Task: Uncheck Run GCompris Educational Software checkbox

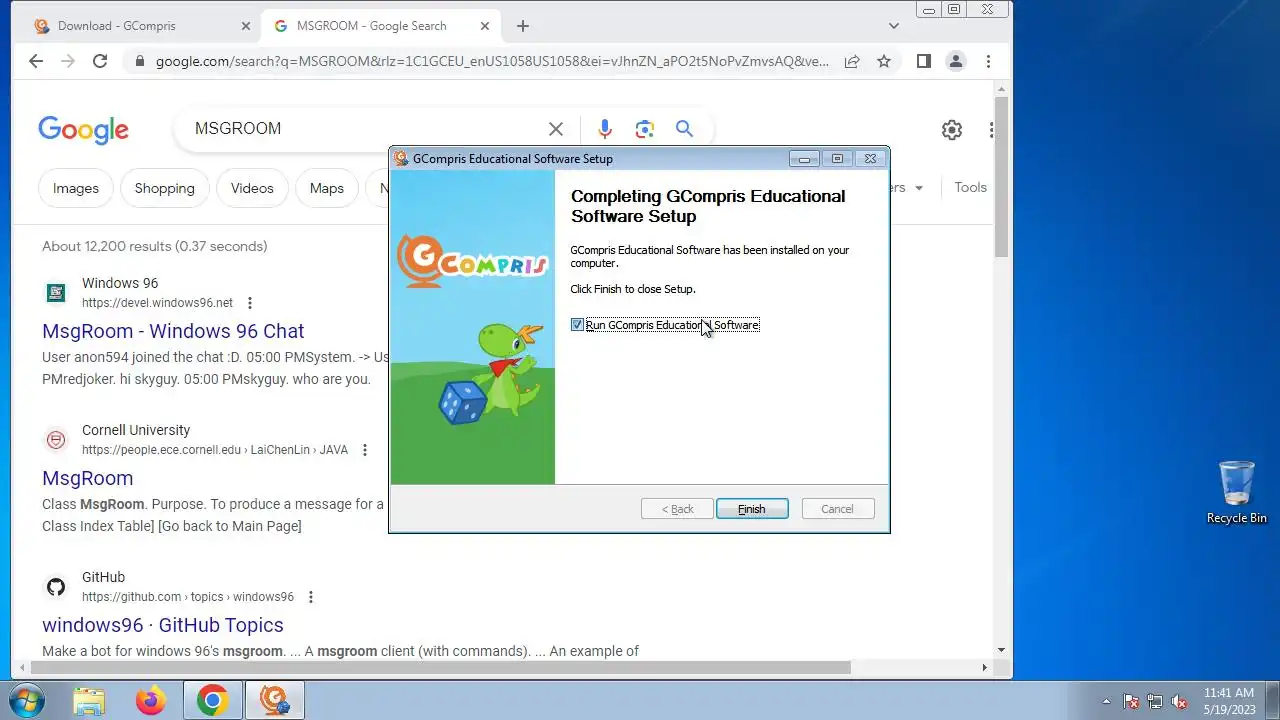Action: pos(577,325)
